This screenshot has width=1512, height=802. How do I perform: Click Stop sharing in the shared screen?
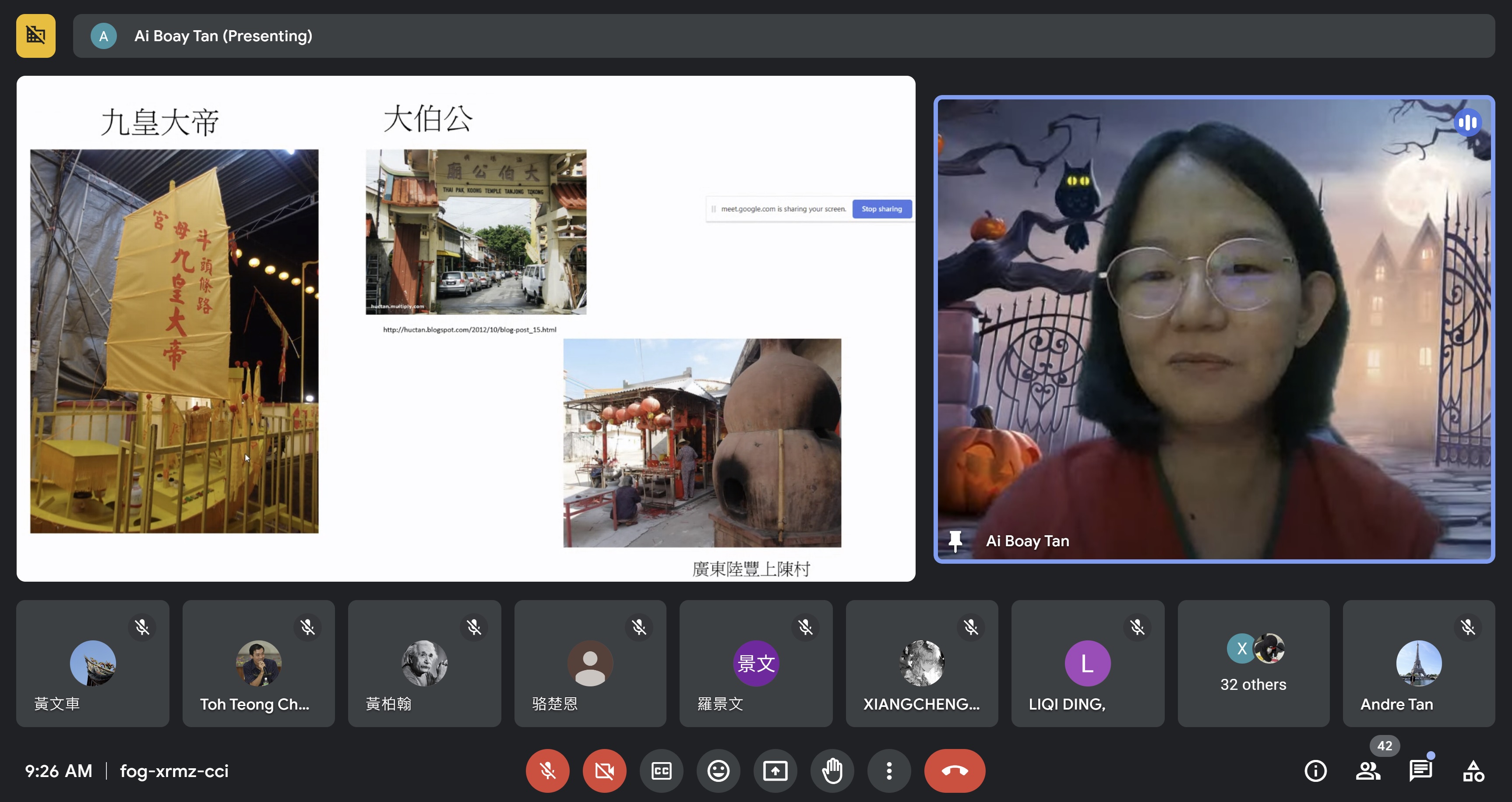(881, 209)
